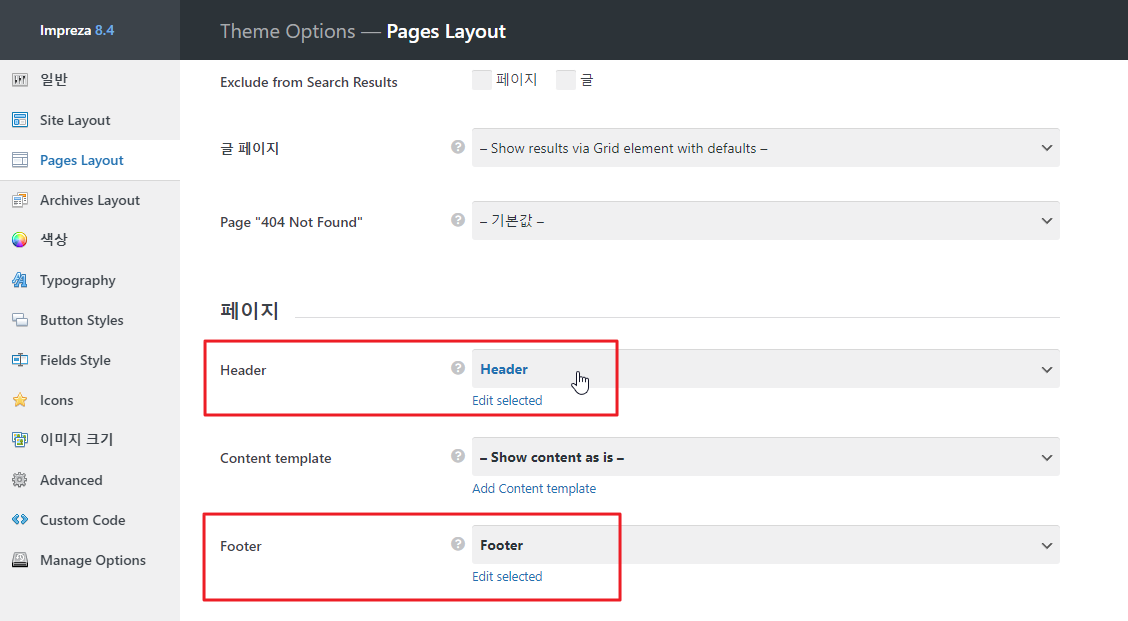The width and height of the screenshot is (1128, 621).
Task: Click the 색상 color wheel icon
Action: click(x=20, y=240)
